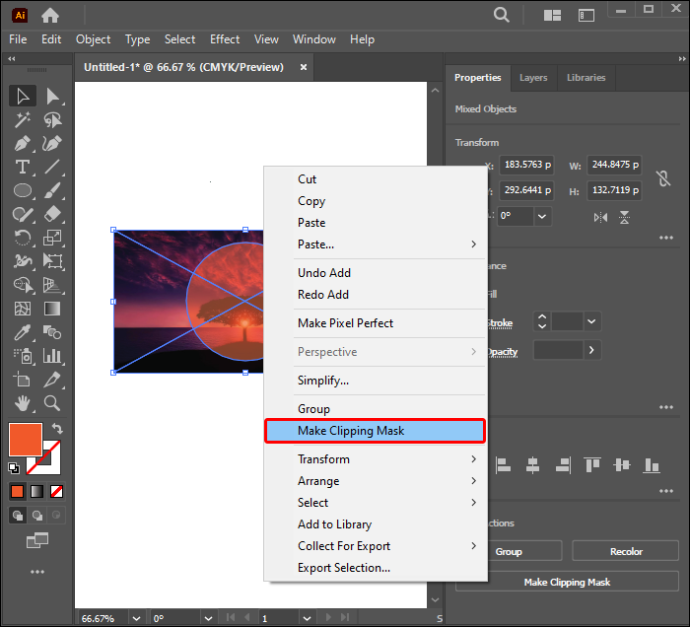Toggle constrain width and height proportions

pos(663,178)
